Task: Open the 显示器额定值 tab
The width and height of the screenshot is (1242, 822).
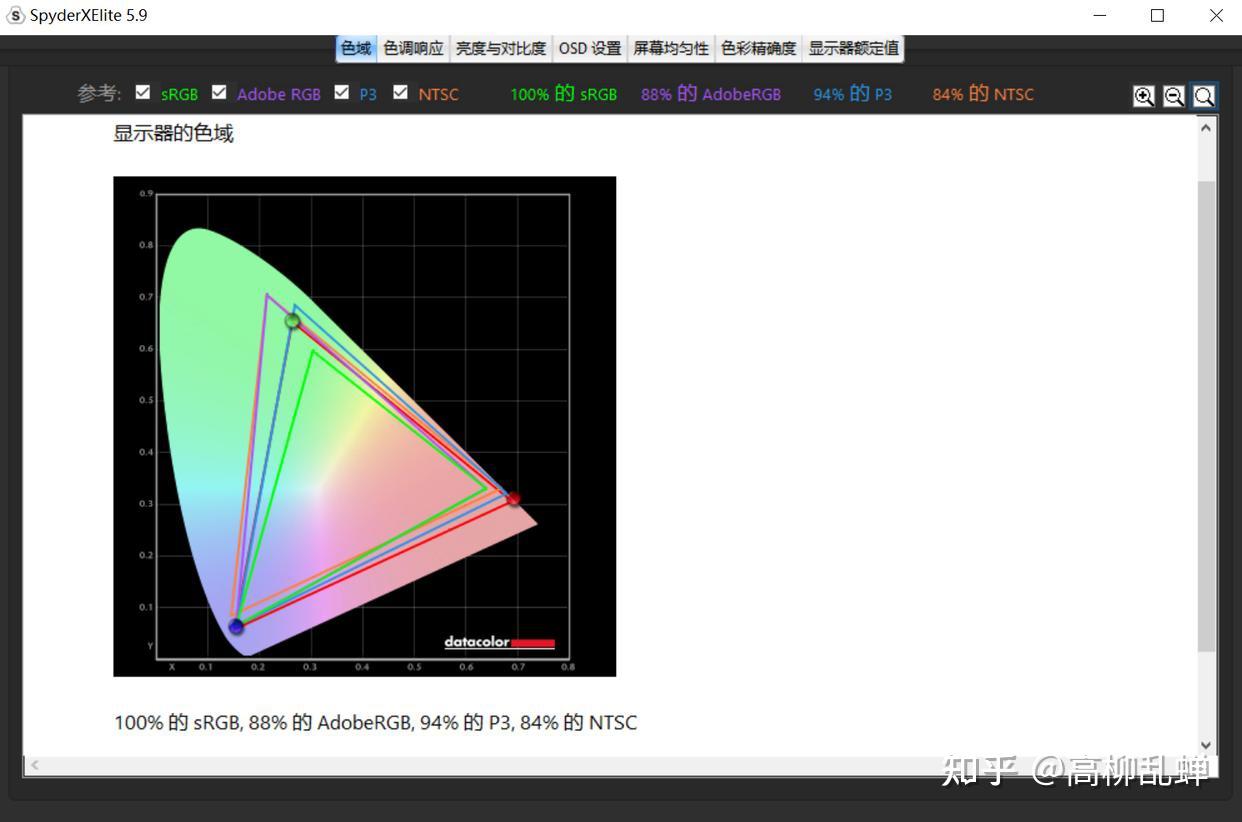Action: click(x=854, y=48)
